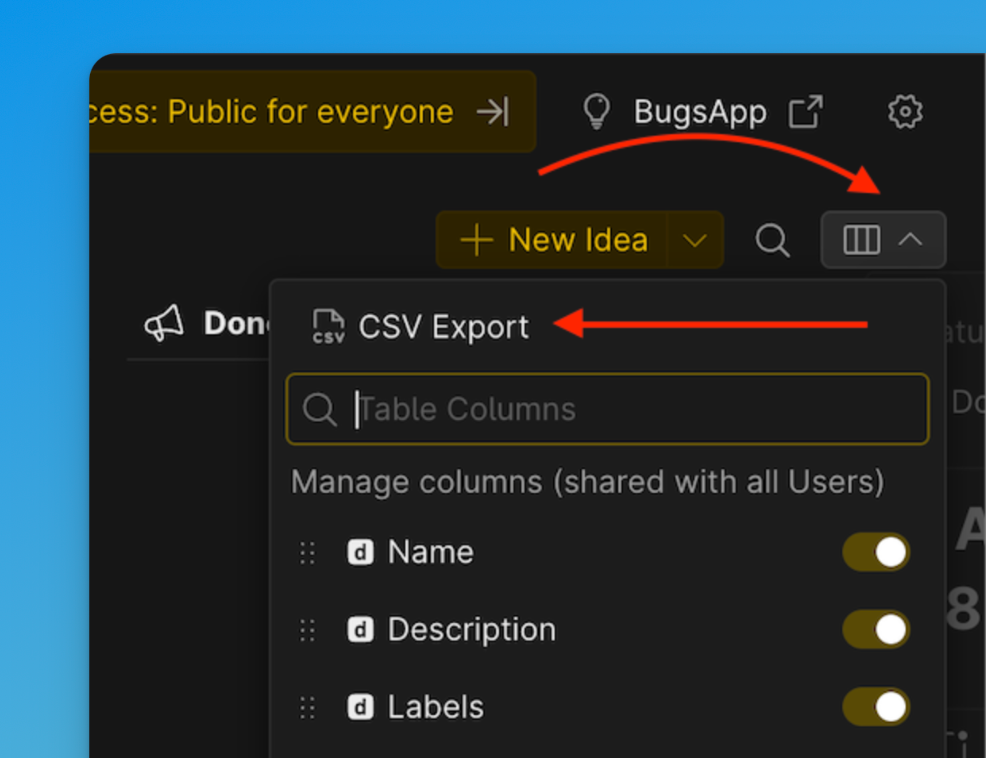The width and height of the screenshot is (986, 758).
Task: Click the megaphone icon beside Done
Action: (163, 322)
